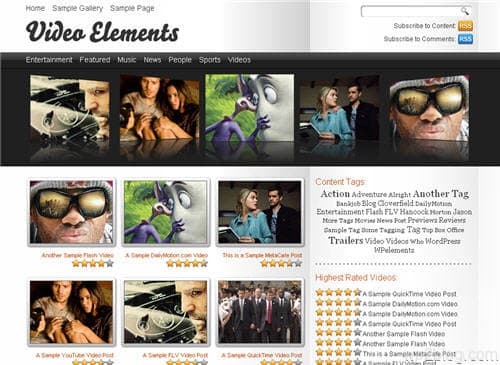Rate stars under the grid's MetaCafe Post title

pyautogui.click(x=281, y=264)
